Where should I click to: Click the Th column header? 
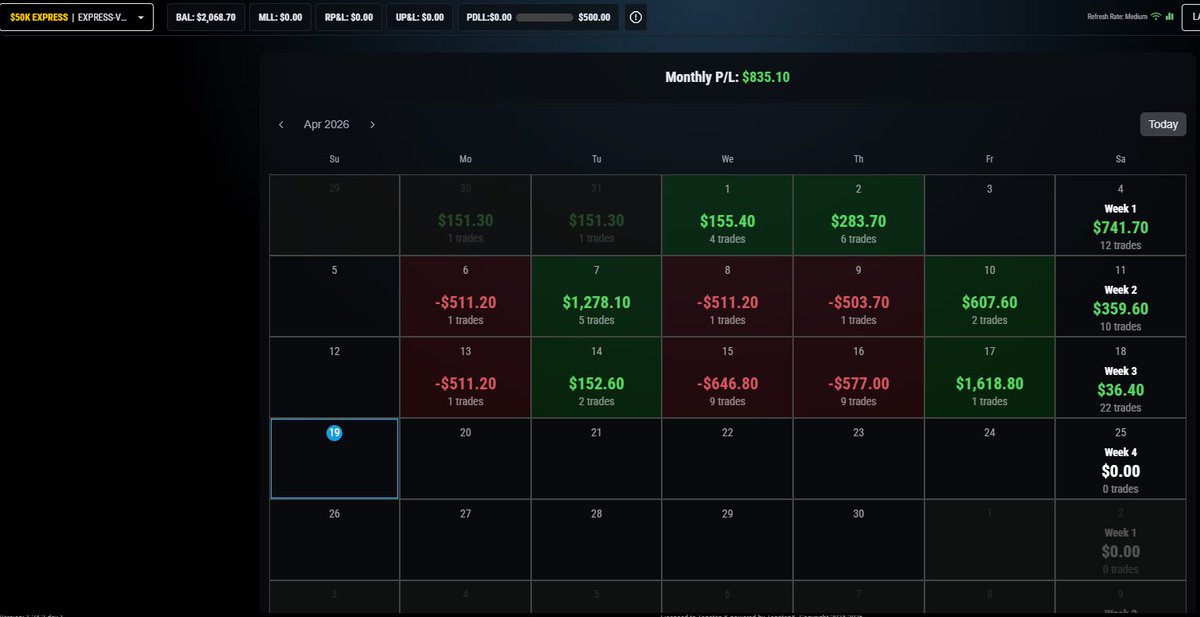(x=858, y=159)
